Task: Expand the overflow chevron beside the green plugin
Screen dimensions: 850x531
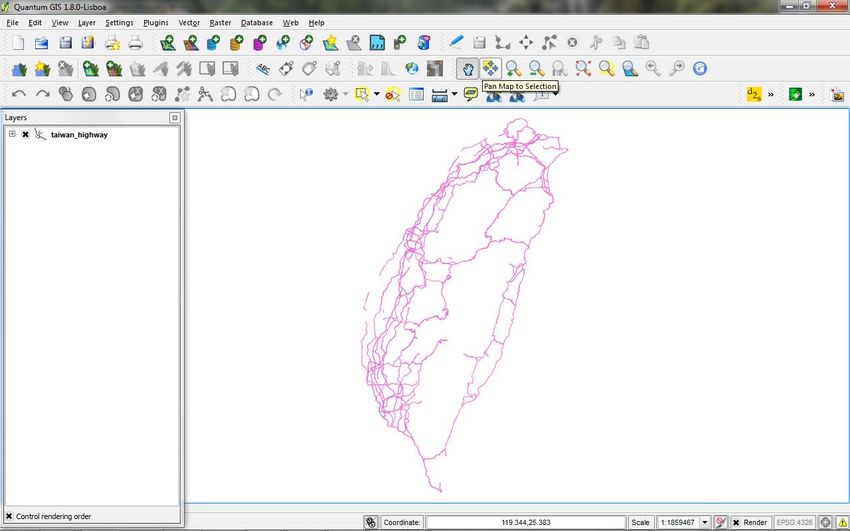Action: tap(812, 94)
